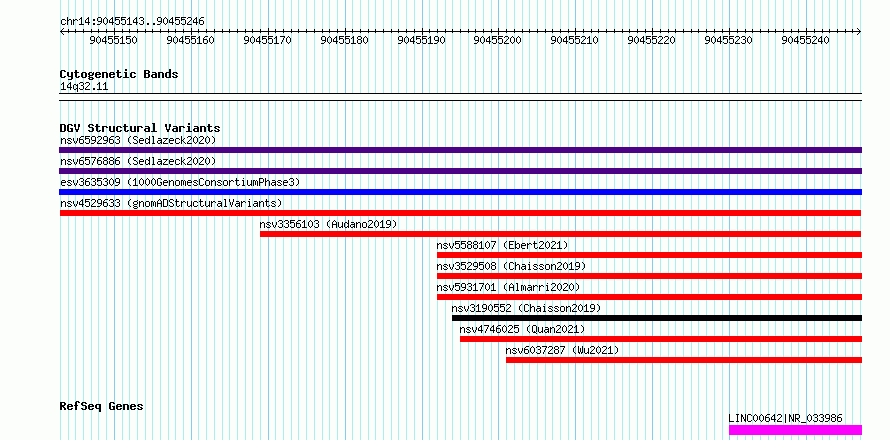Select the nsv4529633 gnomAD variant bar
The image size is (890, 440).
(x=460, y=213)
